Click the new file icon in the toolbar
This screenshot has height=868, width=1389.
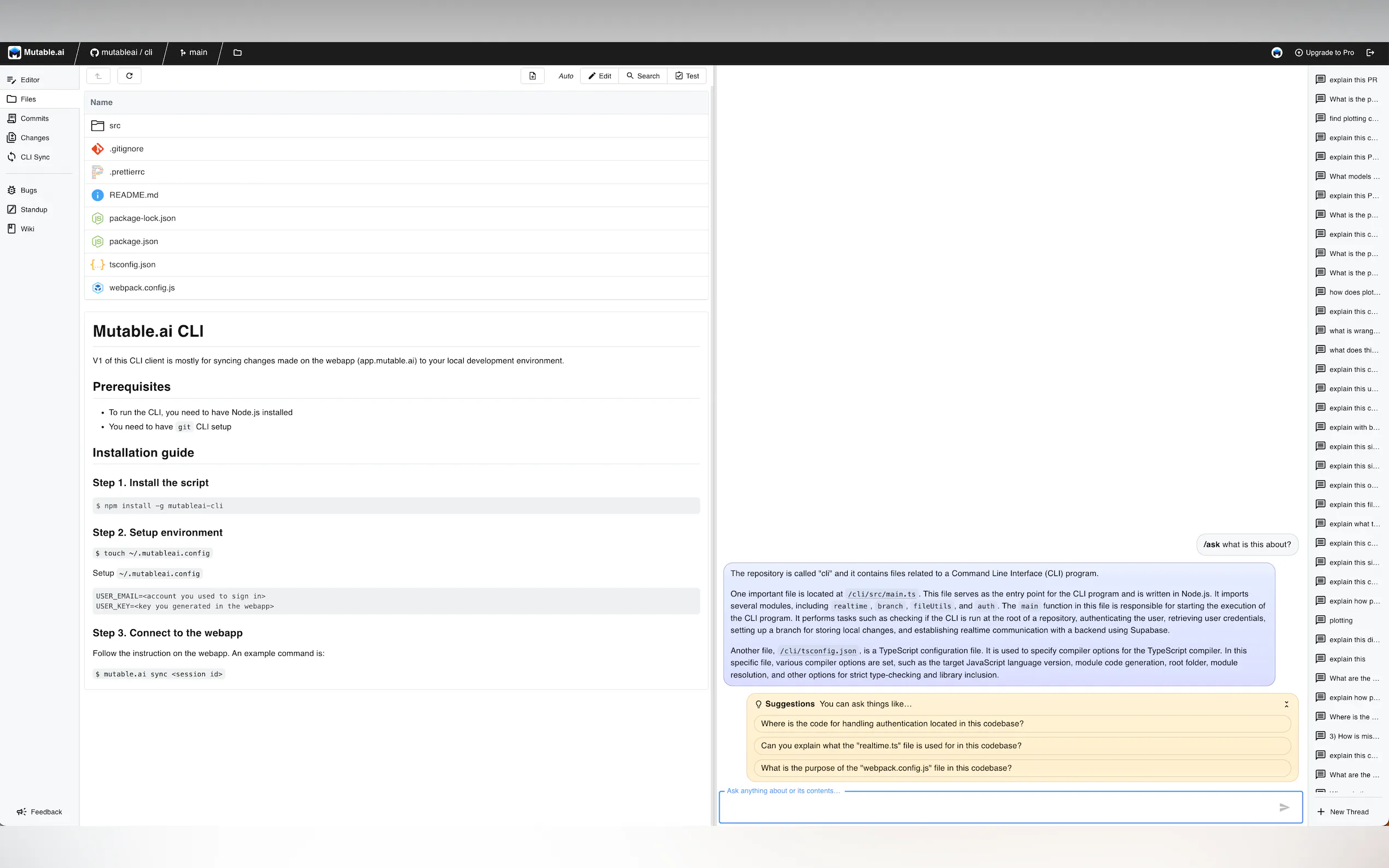point(532,76)
